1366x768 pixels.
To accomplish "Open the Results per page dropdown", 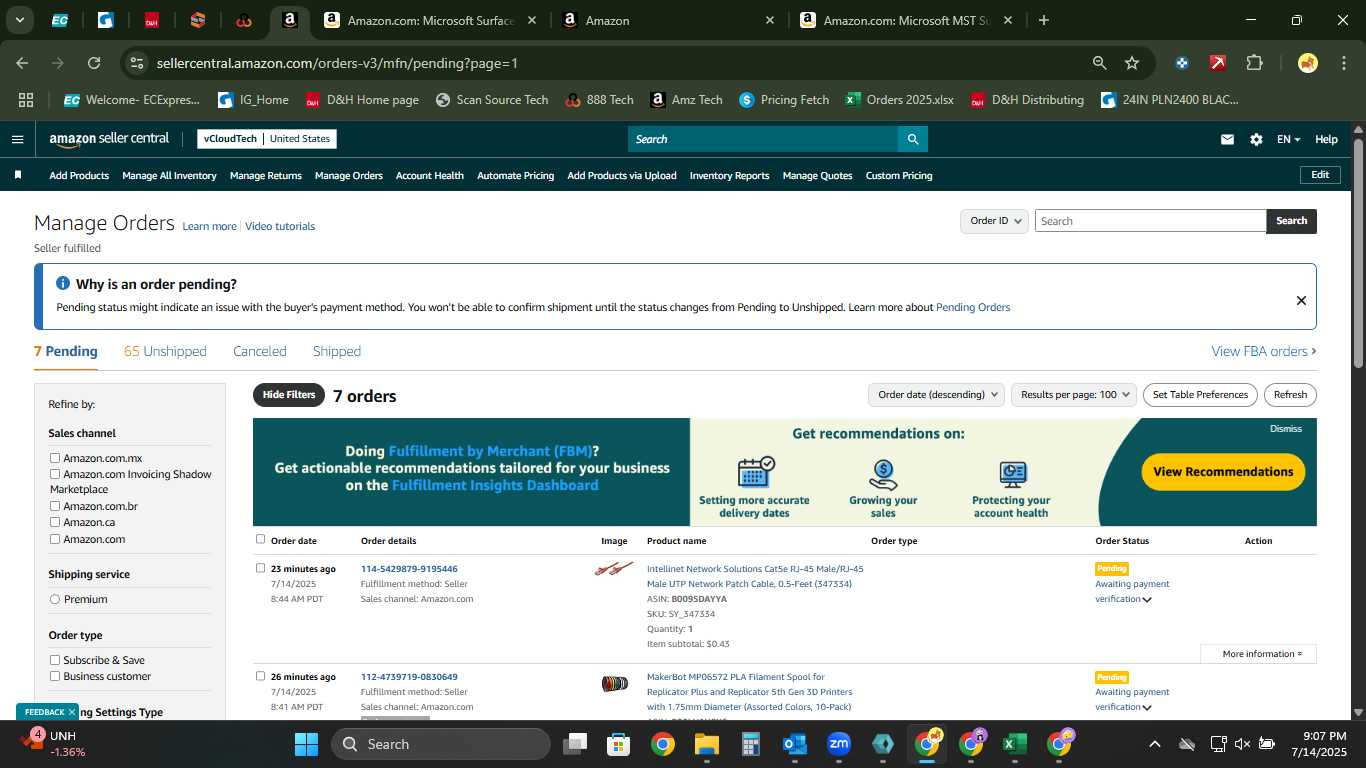I will pos(1074,395).
